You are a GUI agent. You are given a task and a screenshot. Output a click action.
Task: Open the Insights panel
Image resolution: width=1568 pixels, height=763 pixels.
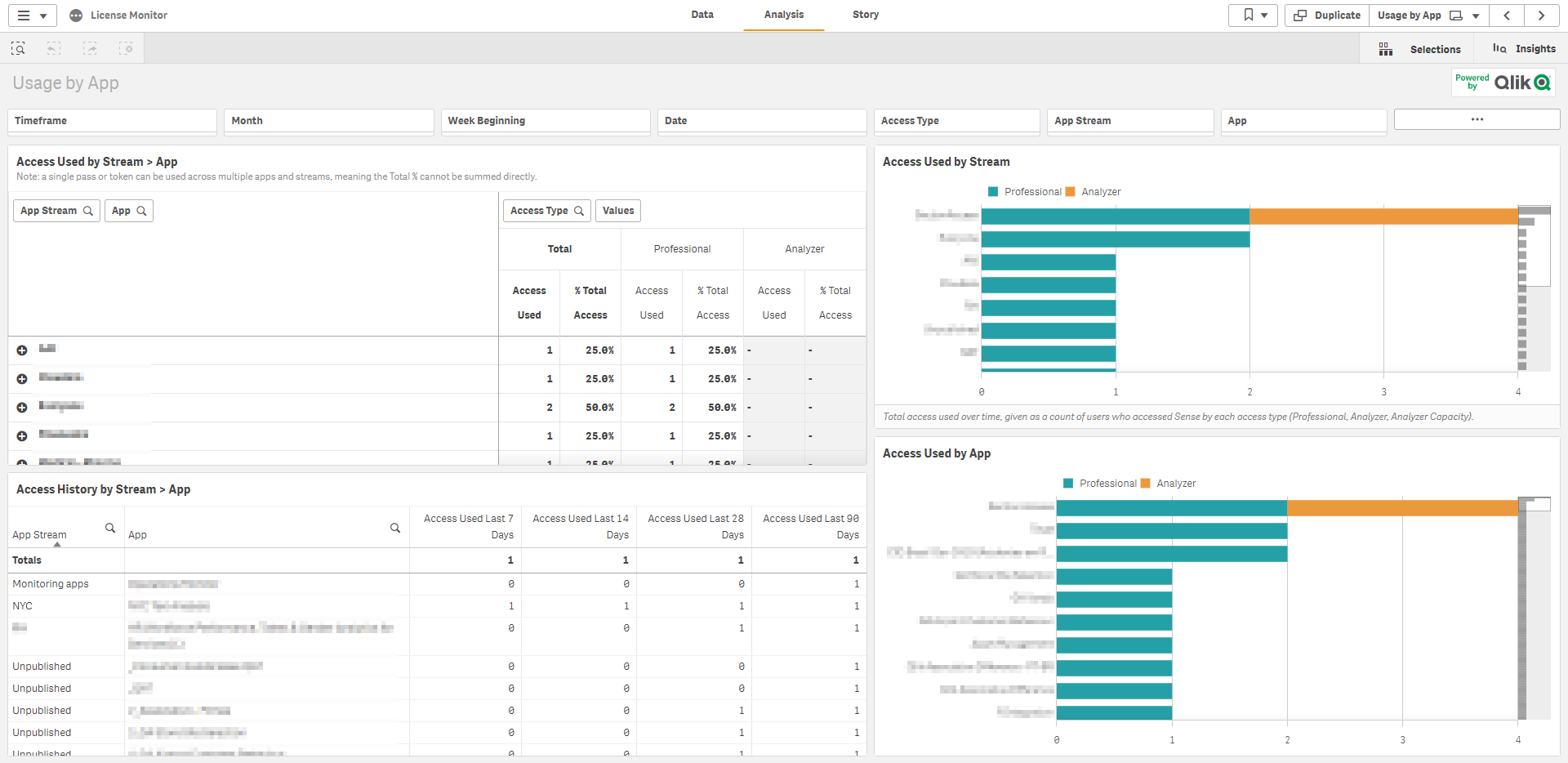[x=1524, y=49]
